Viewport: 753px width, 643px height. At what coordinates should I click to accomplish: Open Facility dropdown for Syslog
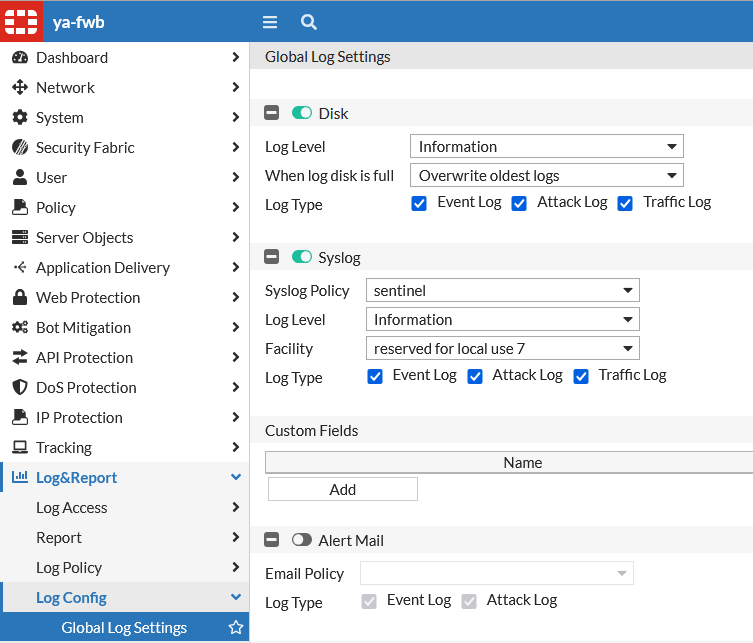[x=502, y=349]
